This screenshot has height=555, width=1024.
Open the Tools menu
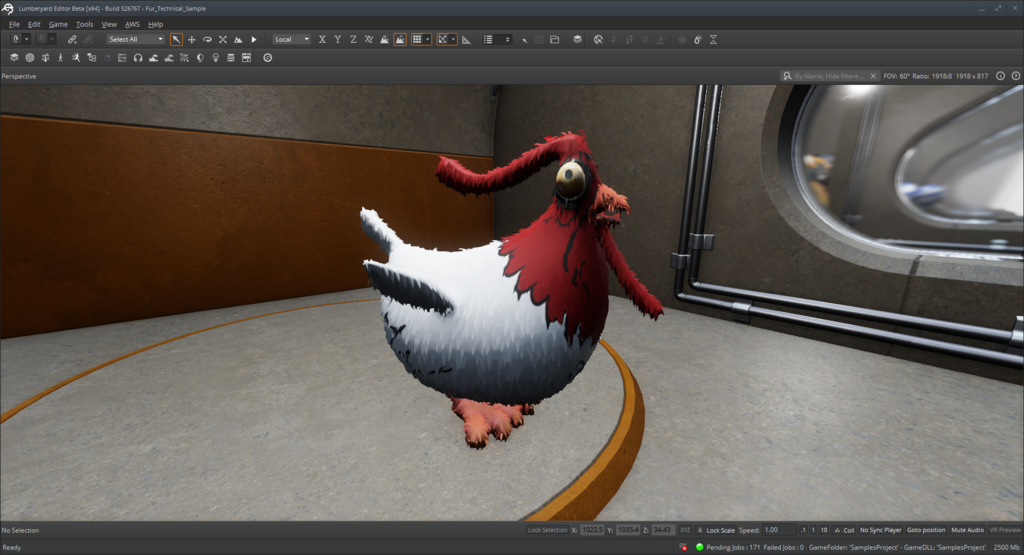[x=84, y=24]
